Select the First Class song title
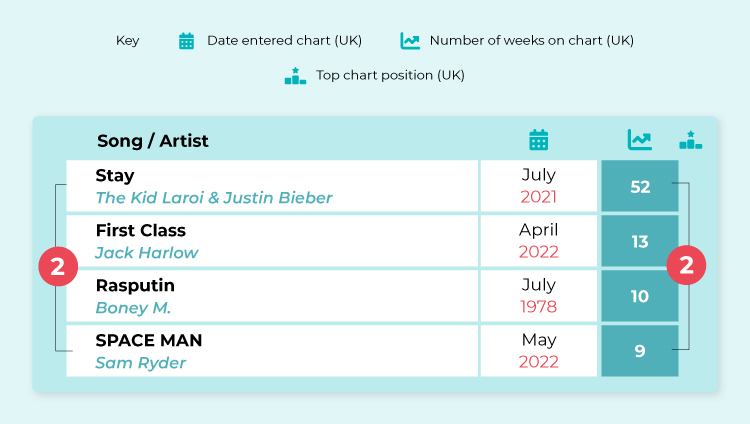 [x=141, y=230]
